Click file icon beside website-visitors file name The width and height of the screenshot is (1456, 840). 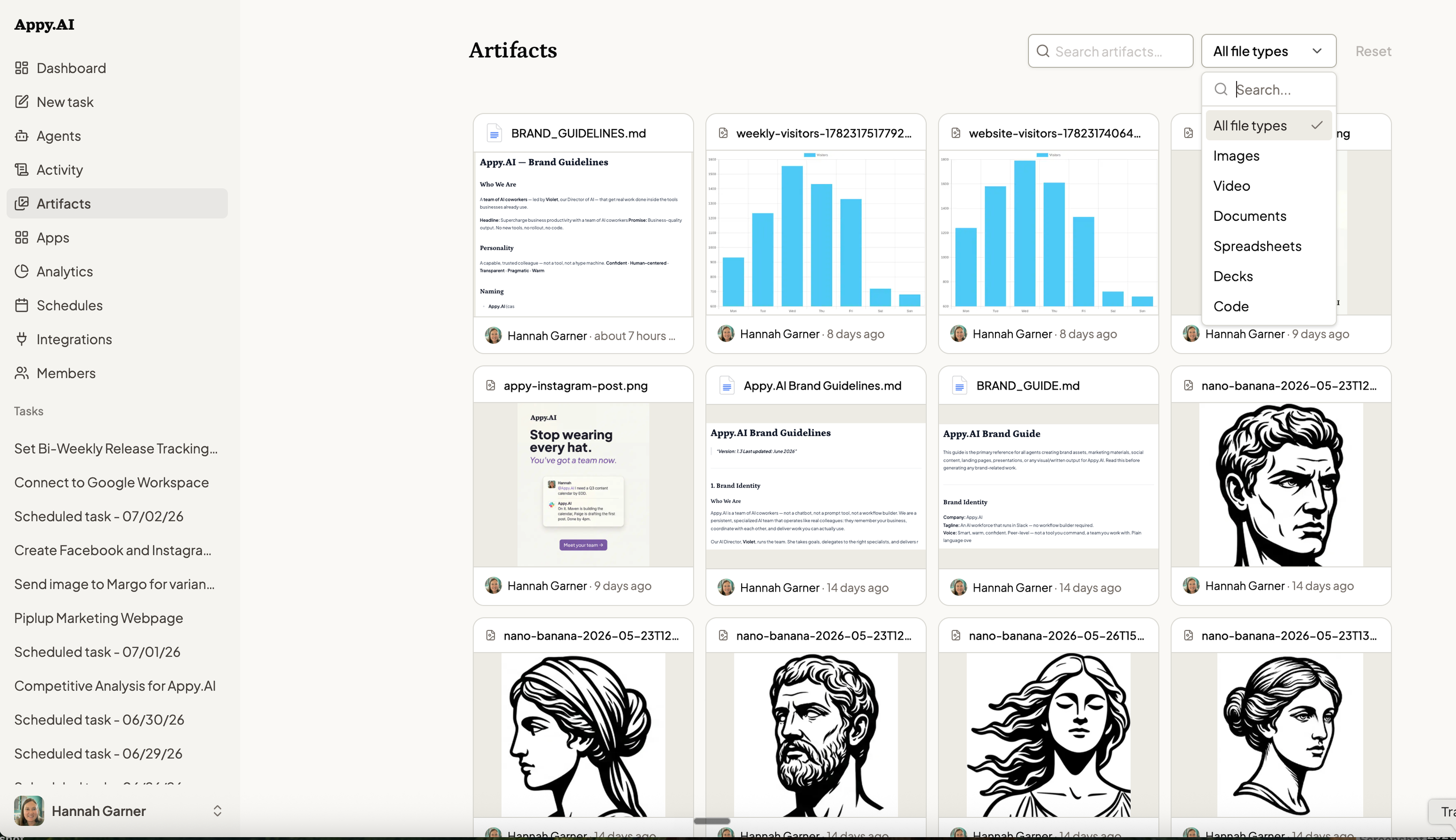click(x=956, y=133)
